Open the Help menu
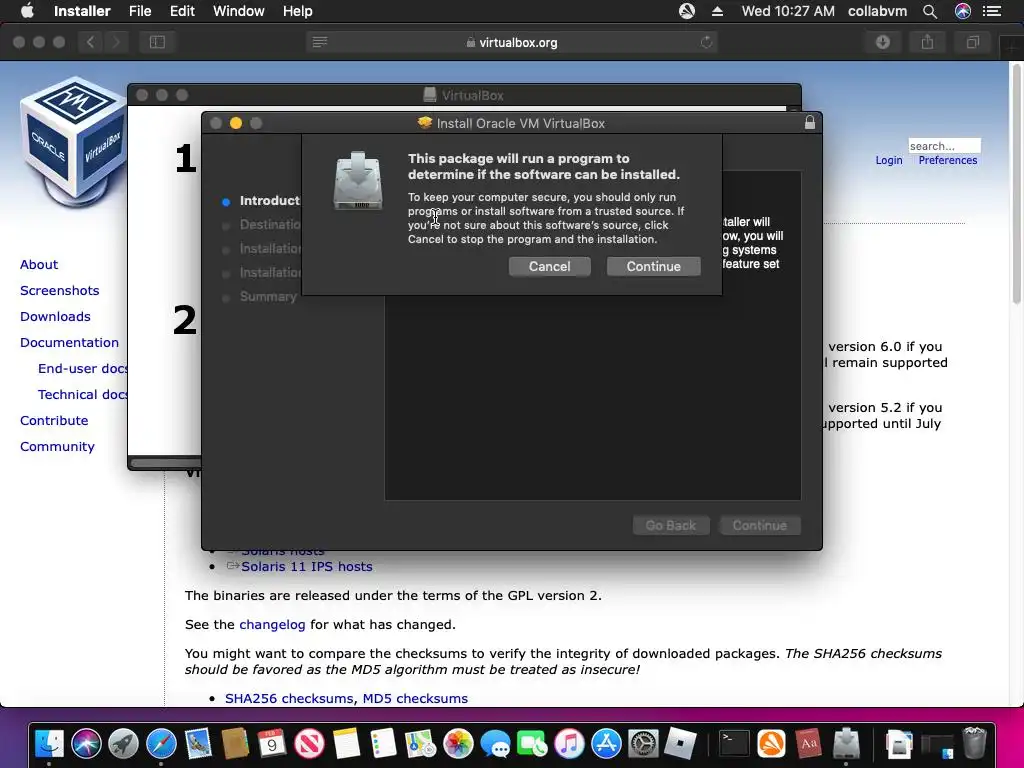1024x768 pixels. coord(297,11)
